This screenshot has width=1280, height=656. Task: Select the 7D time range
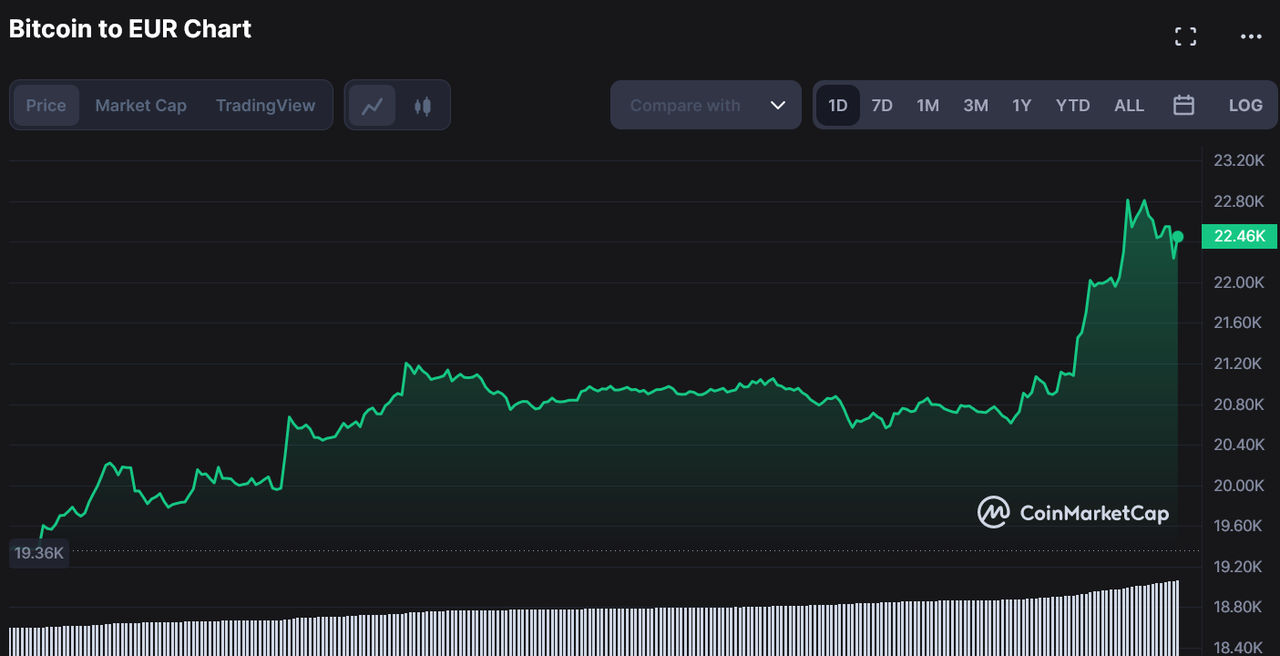882,105
